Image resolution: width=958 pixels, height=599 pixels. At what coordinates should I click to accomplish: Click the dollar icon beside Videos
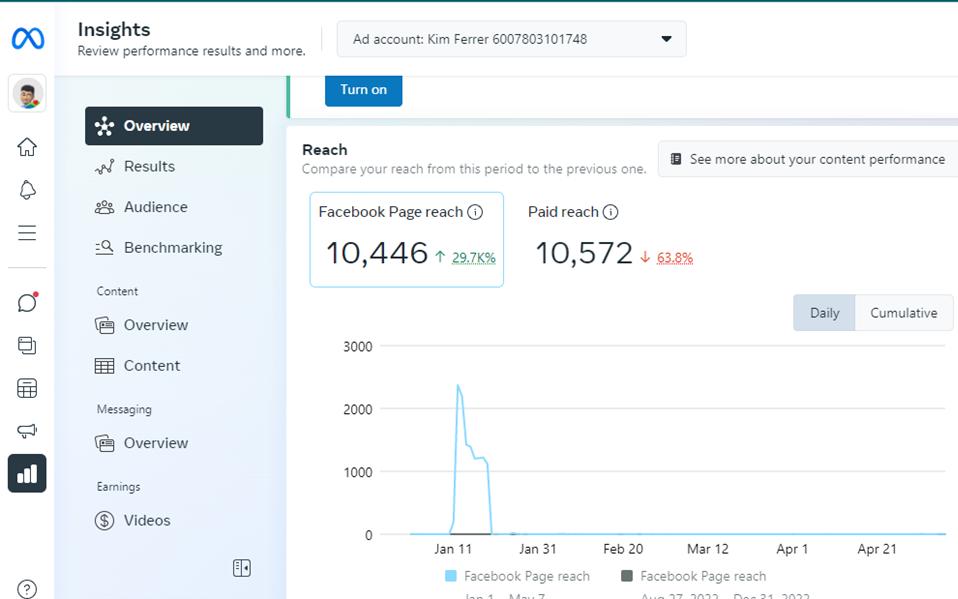pos(104,521)
